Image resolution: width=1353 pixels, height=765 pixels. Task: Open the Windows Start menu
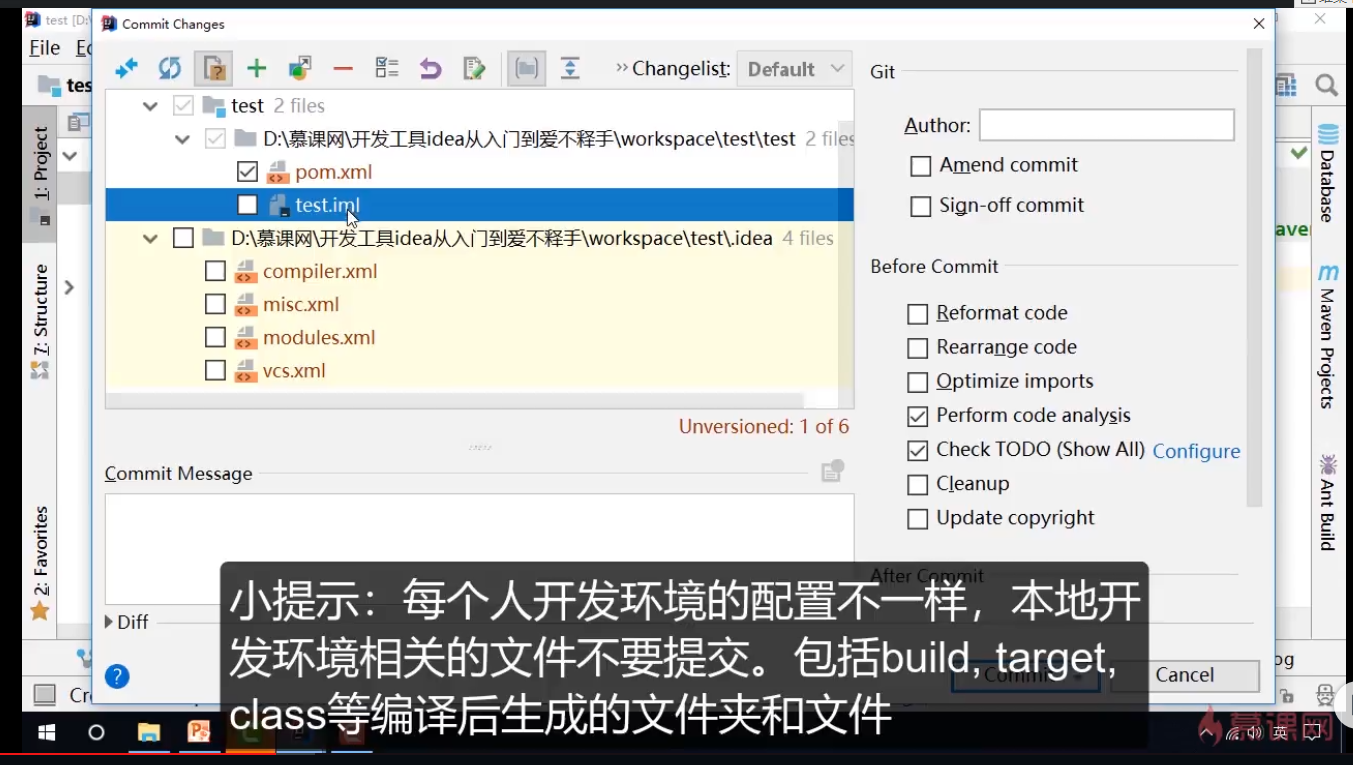pos(46,733)
